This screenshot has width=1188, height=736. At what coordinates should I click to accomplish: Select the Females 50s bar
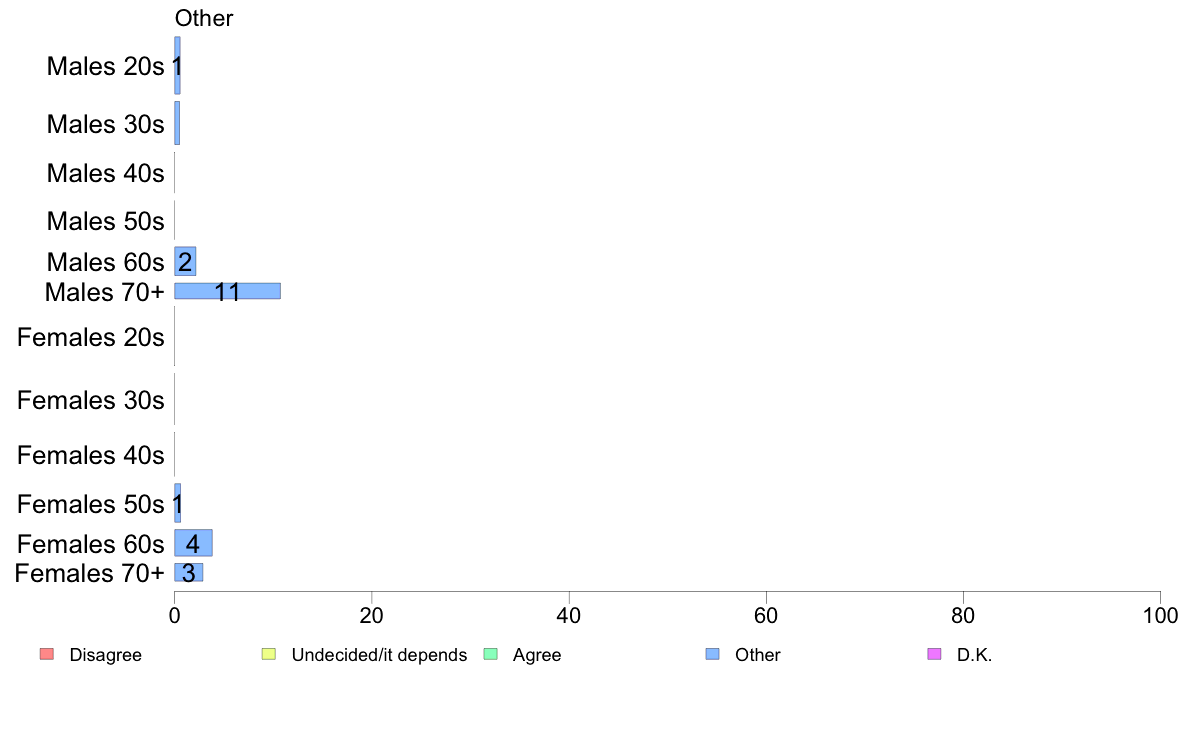click(177, 503)
